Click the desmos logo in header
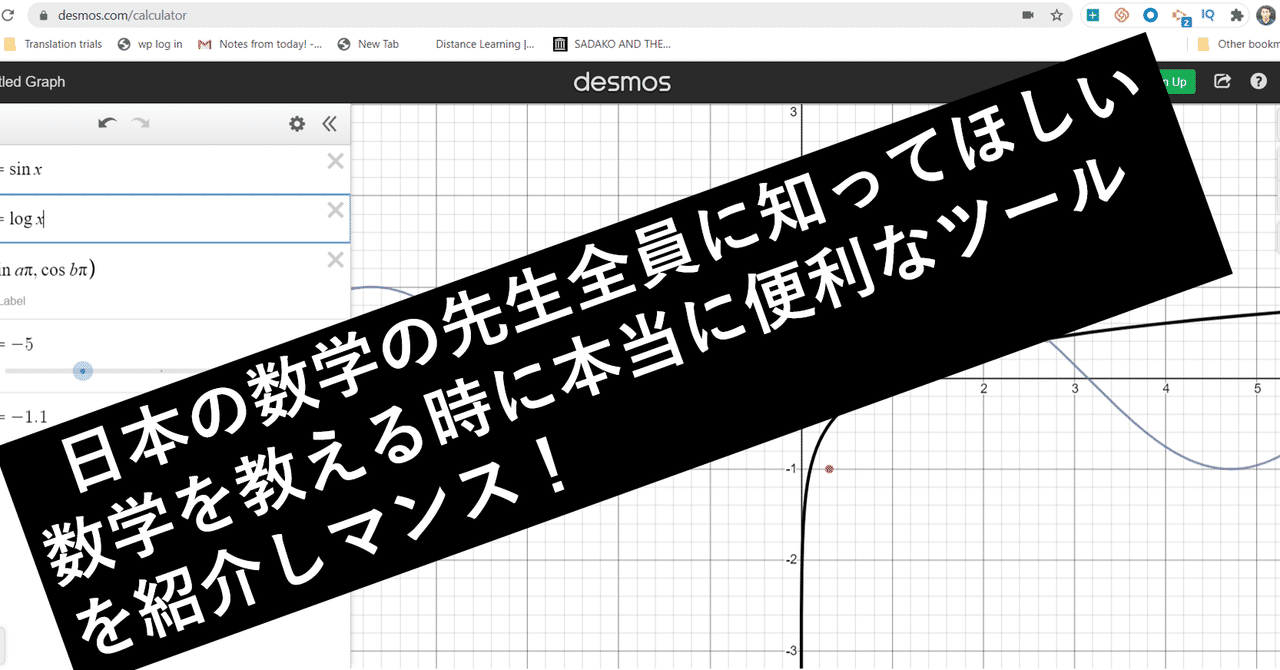1280x670 pixels. 622,82
